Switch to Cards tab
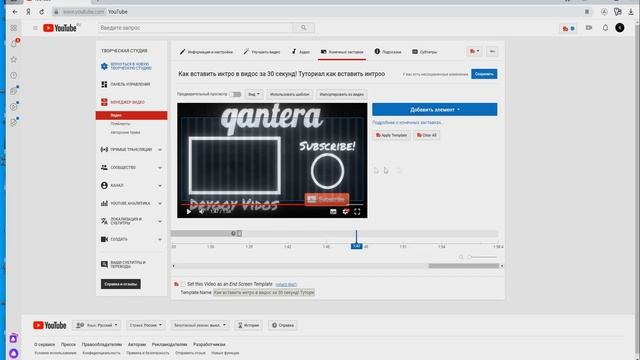Image resolution: width=640 pixels, height=360 pixels. 388,52
